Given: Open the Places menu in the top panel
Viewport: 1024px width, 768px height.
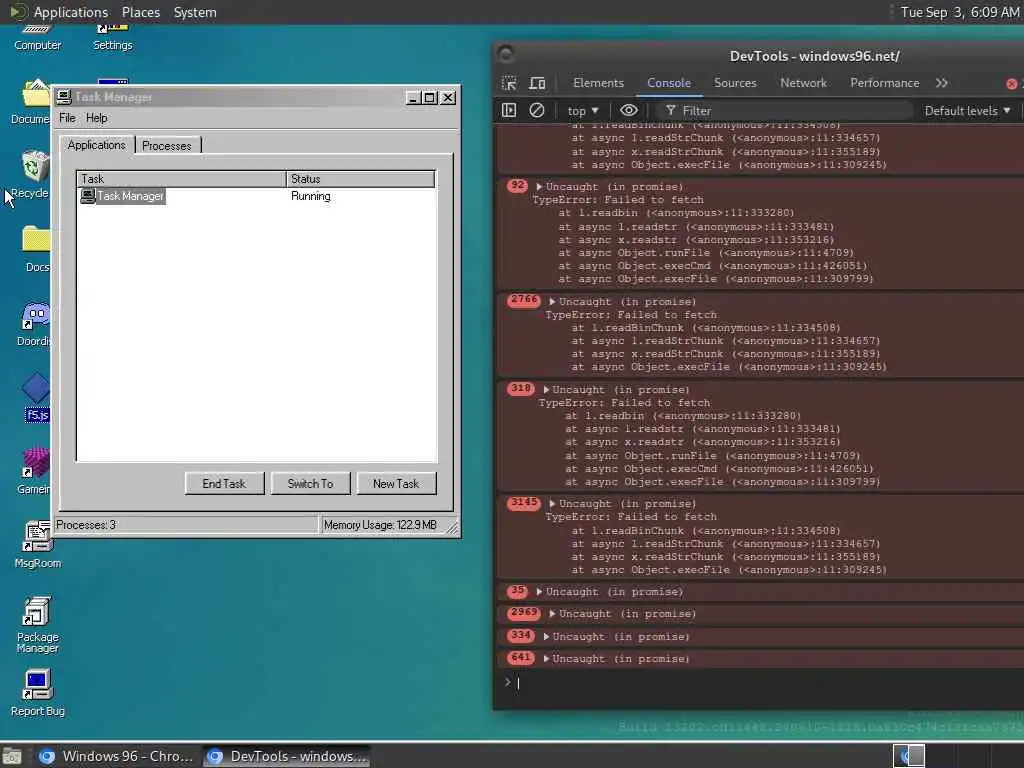Looking at the screenshot, I should point(140,12).
